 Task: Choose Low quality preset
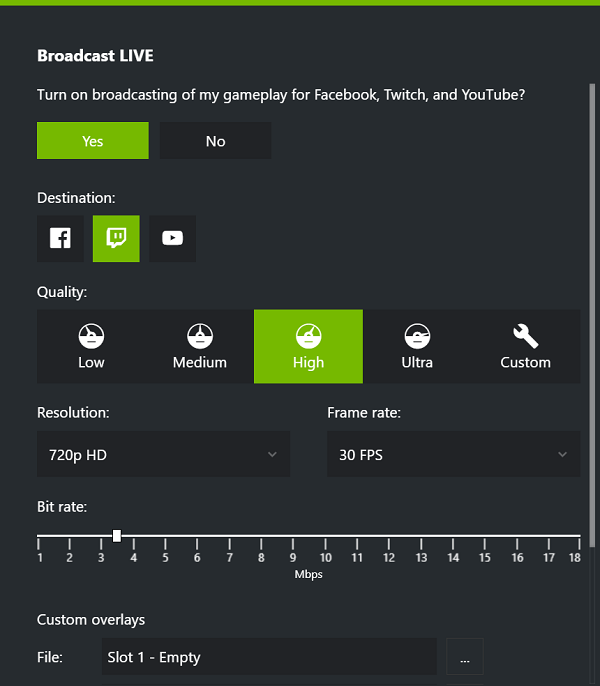[x=91, y=346]
